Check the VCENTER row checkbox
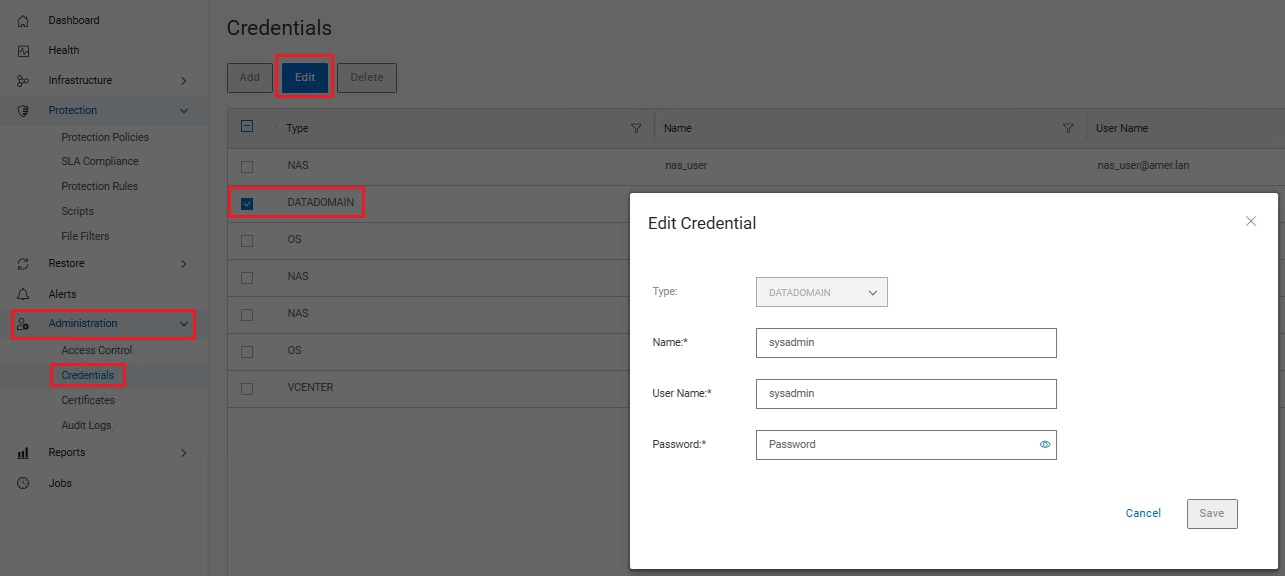The image size is (1285, 576). coord(247,388)
